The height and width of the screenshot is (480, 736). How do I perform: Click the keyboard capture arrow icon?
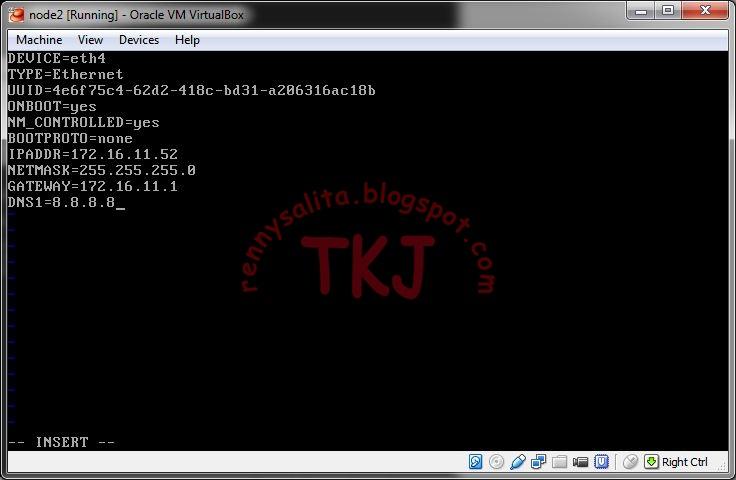coord(651,462)
